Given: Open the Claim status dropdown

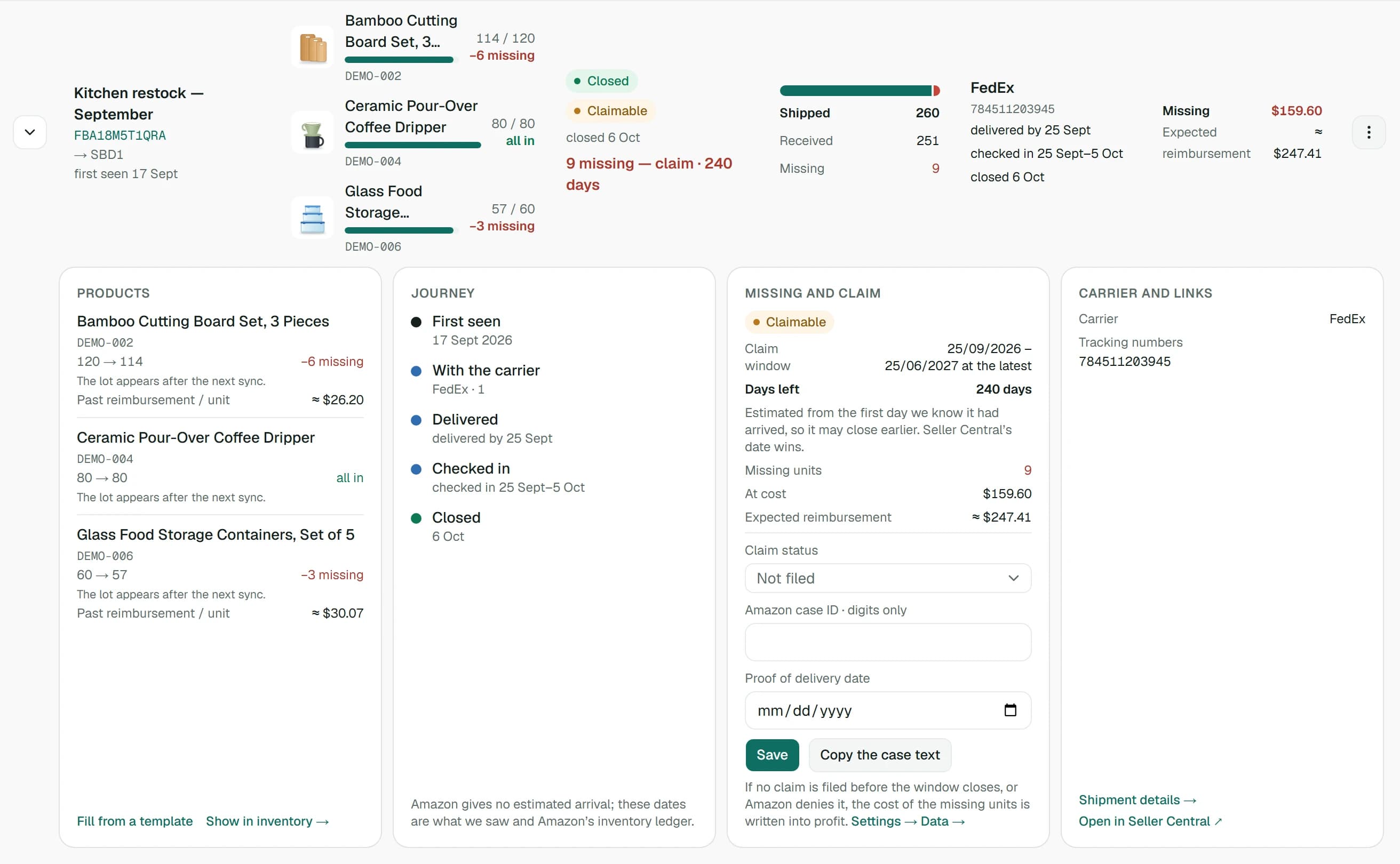Looking at the screenshot, I should [x=888, y=578].
